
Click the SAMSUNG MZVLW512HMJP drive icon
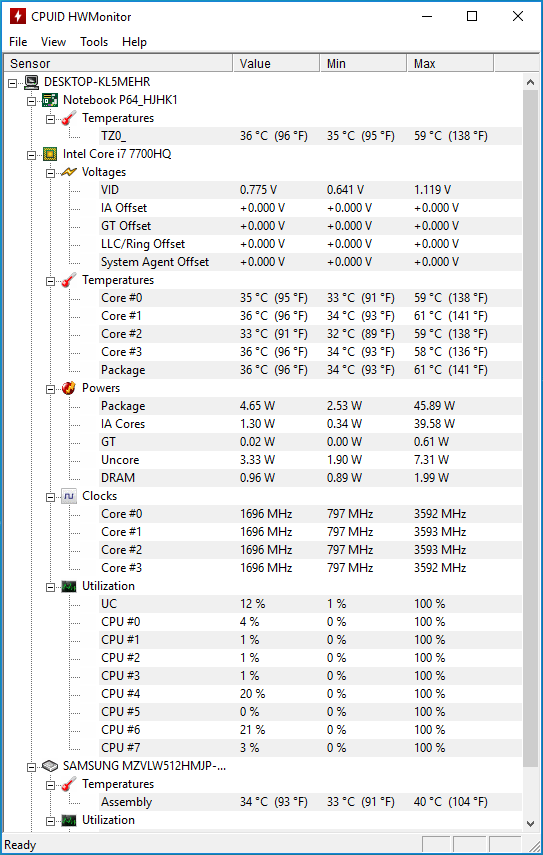coord(51,766)
